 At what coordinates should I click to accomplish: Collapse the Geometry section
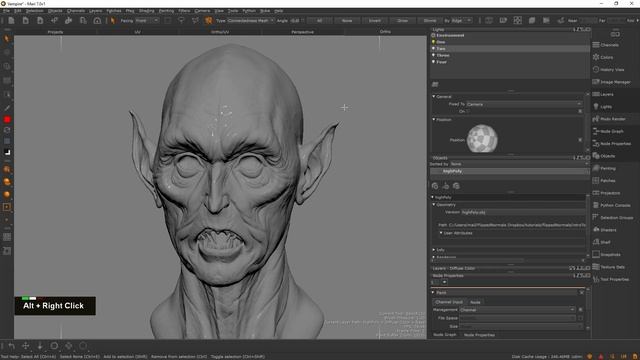434,204
